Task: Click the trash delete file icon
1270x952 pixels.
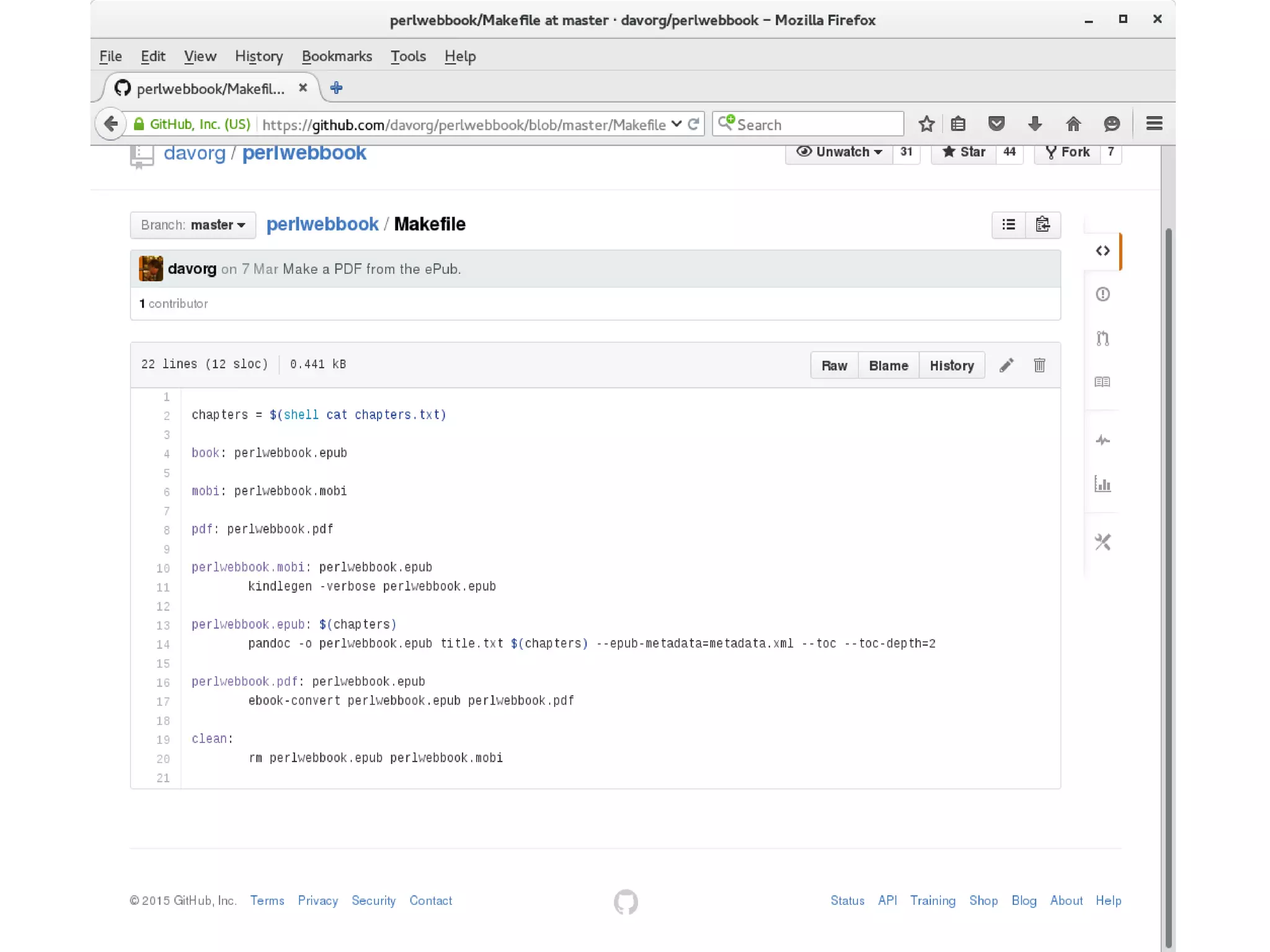Action: coord(1039,365)
